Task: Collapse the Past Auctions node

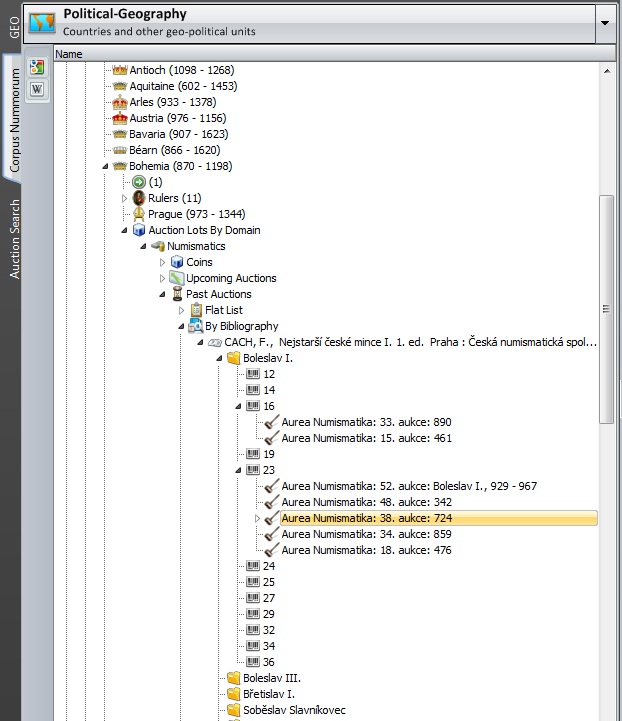Action: [x=162, y=294]
